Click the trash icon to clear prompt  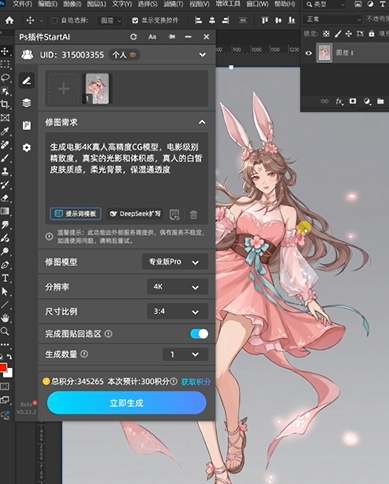coord(193,215)
